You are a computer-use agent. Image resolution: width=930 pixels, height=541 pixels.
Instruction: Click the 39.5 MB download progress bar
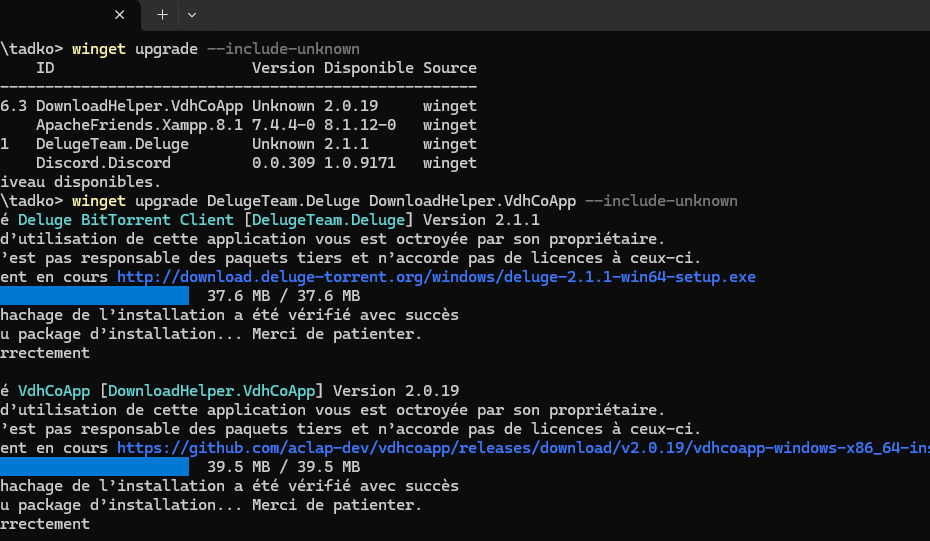click(x=94, y=467)
